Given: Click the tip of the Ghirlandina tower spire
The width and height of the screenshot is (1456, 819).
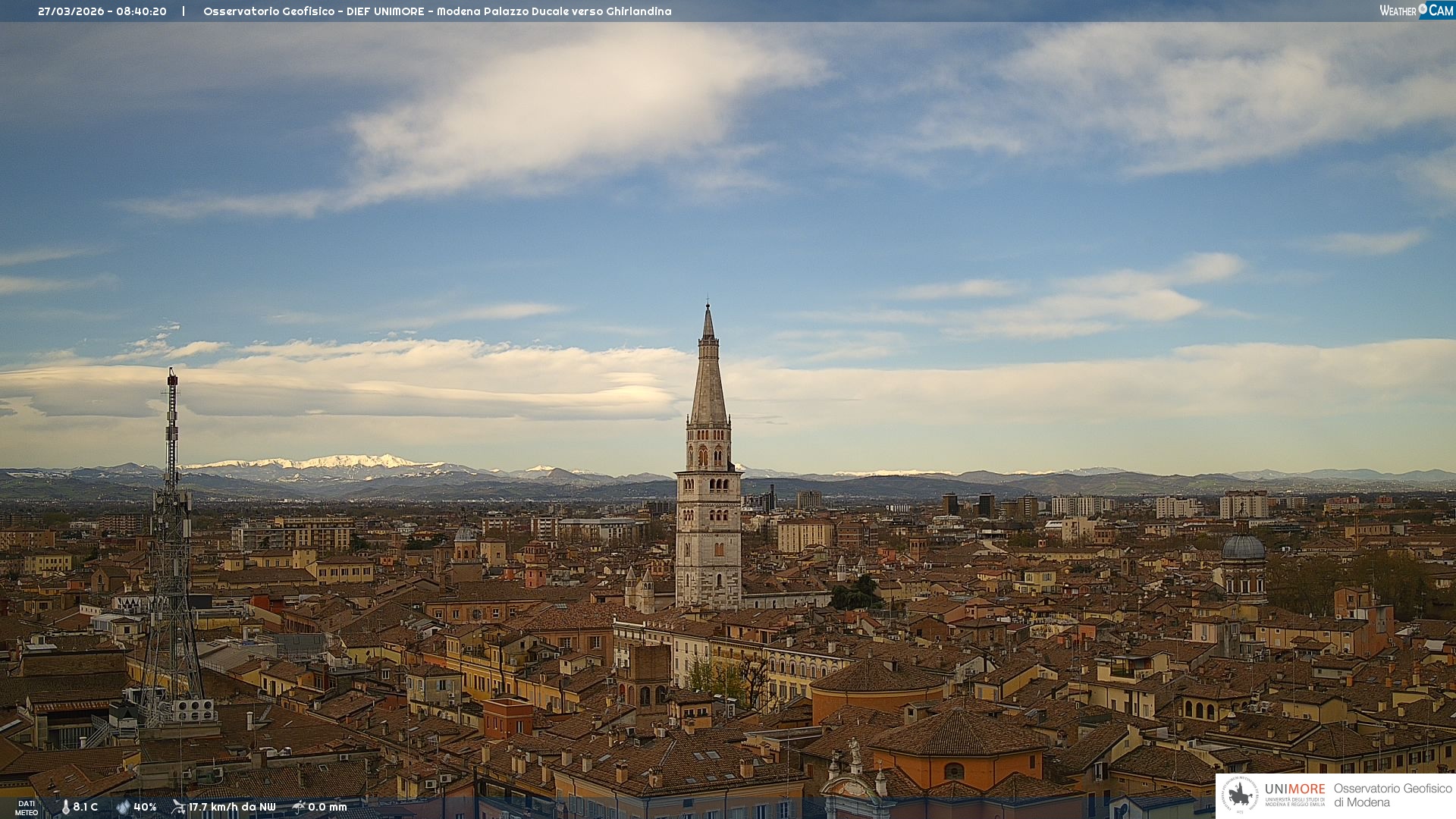Looking at the screenshot, I should [708, 306].
